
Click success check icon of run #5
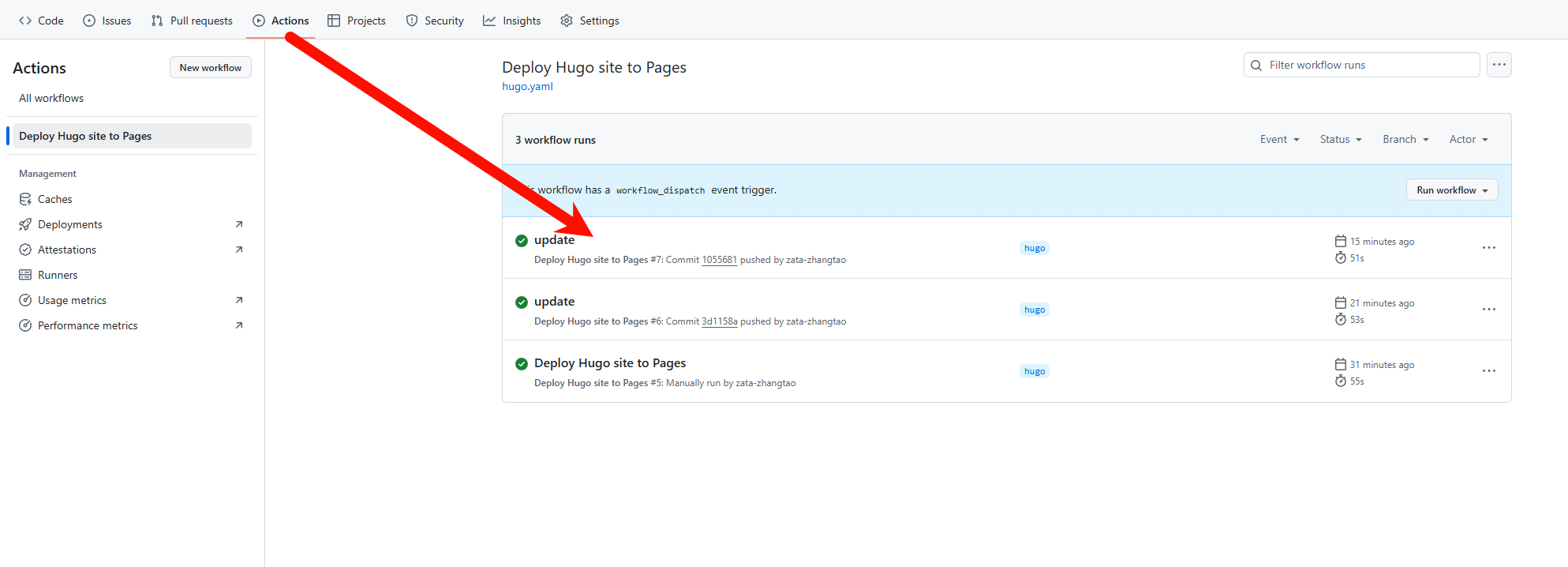(x=522, y=364)
